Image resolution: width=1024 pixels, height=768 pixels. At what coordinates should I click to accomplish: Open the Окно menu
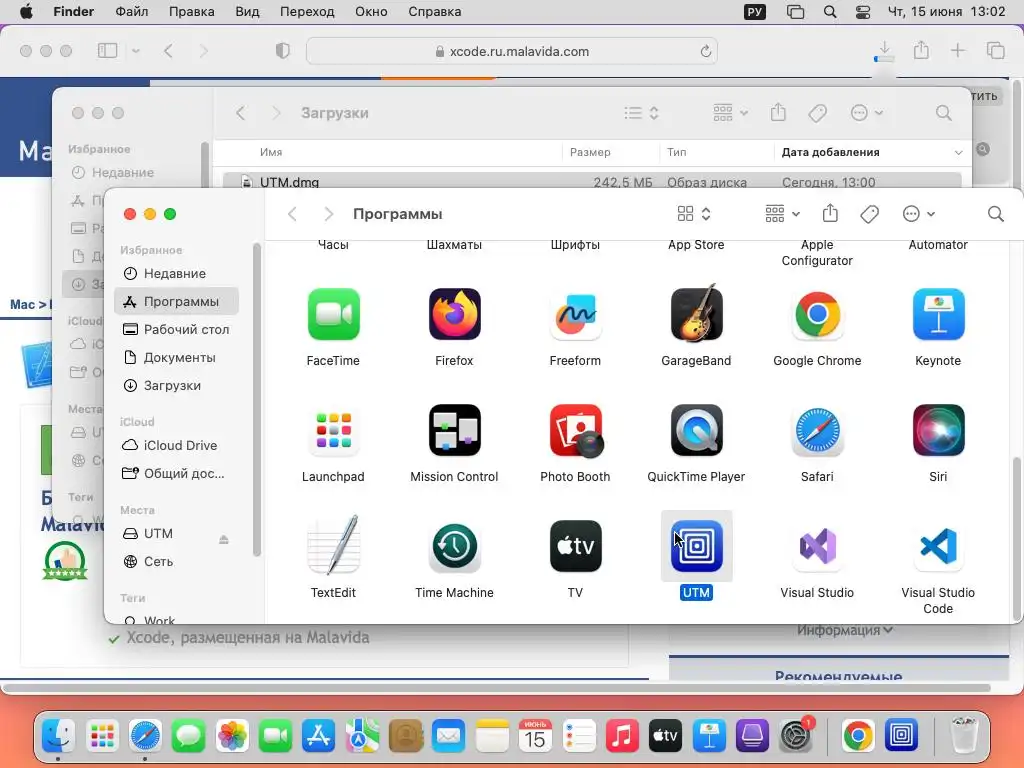point(371,12)
